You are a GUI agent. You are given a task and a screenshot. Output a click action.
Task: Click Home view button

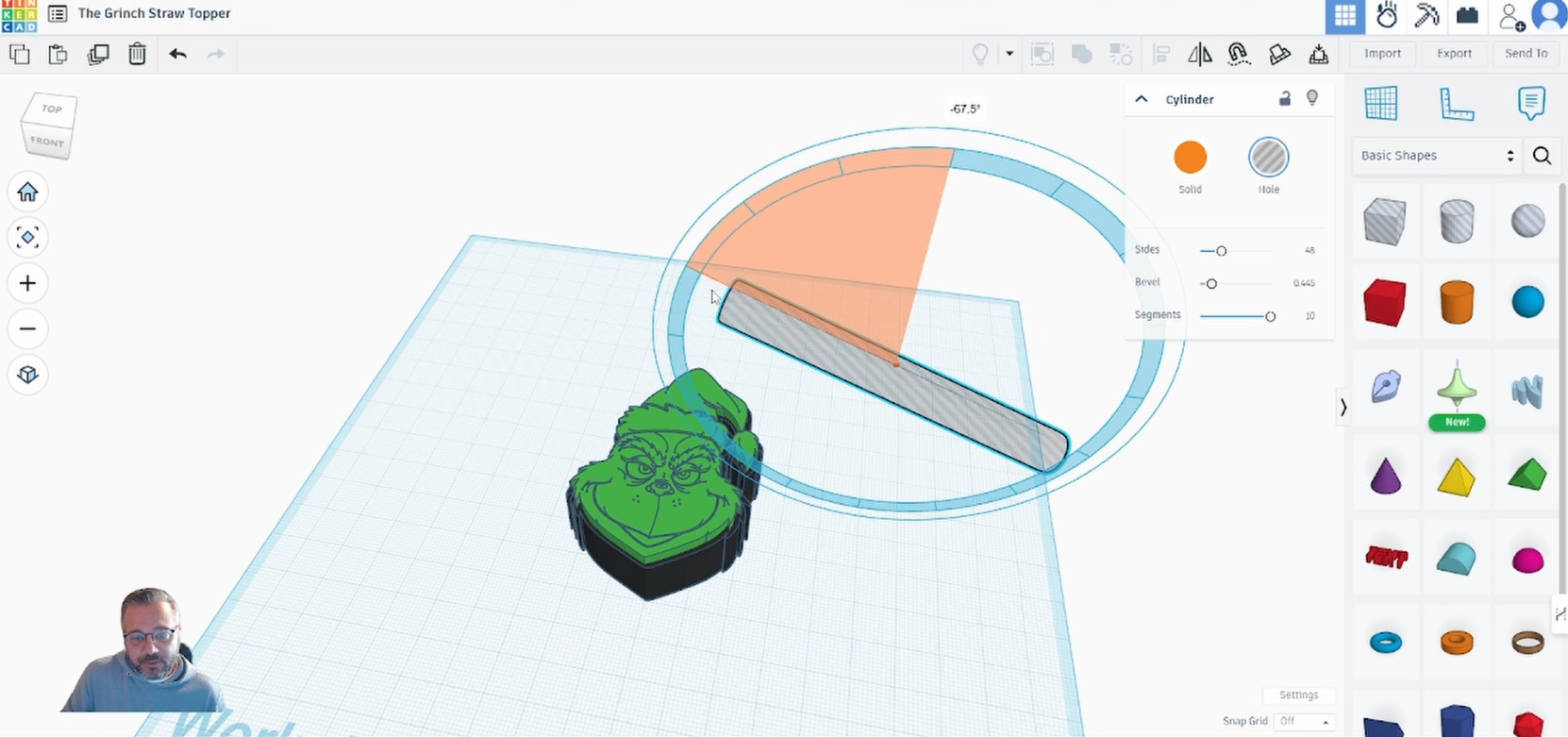27,193
